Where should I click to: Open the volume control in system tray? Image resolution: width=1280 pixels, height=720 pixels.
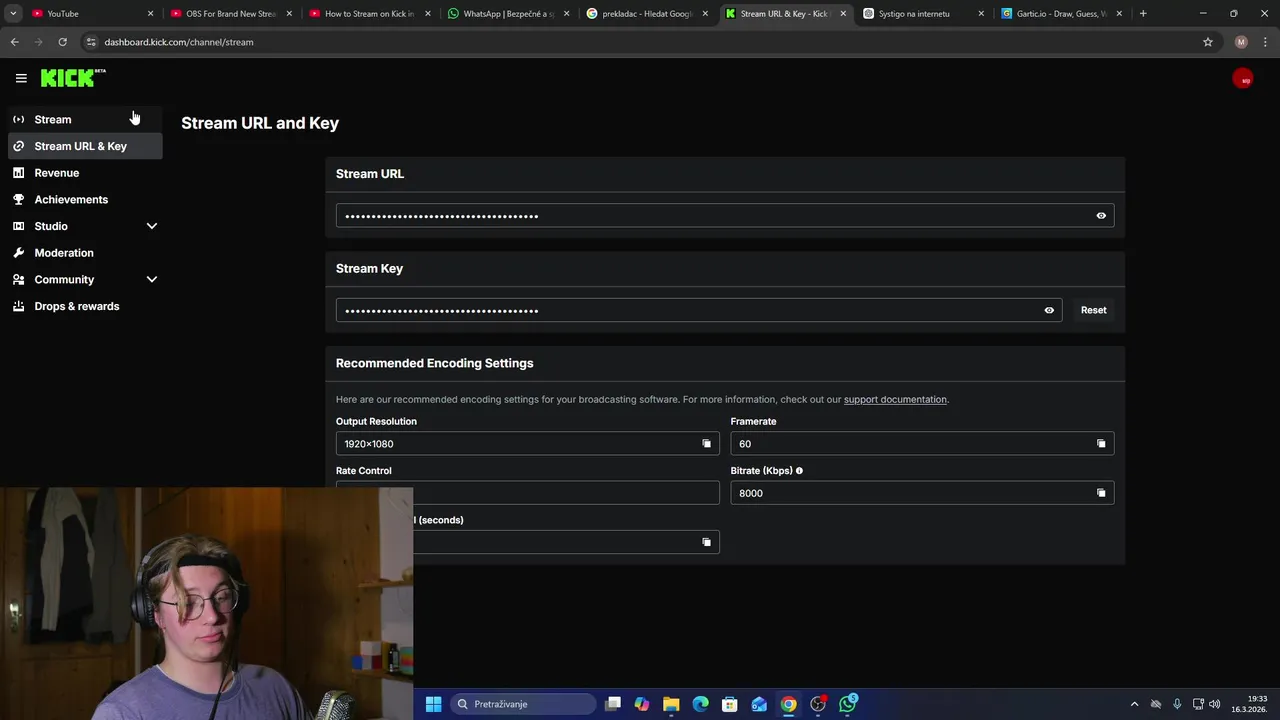(x=1215, y=704)
